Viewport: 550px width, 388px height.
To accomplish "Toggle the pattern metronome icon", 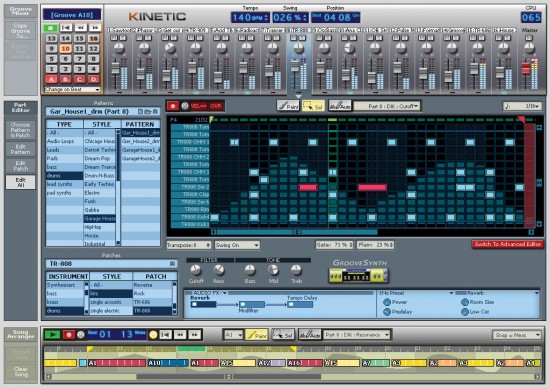I will pos(185,106).
